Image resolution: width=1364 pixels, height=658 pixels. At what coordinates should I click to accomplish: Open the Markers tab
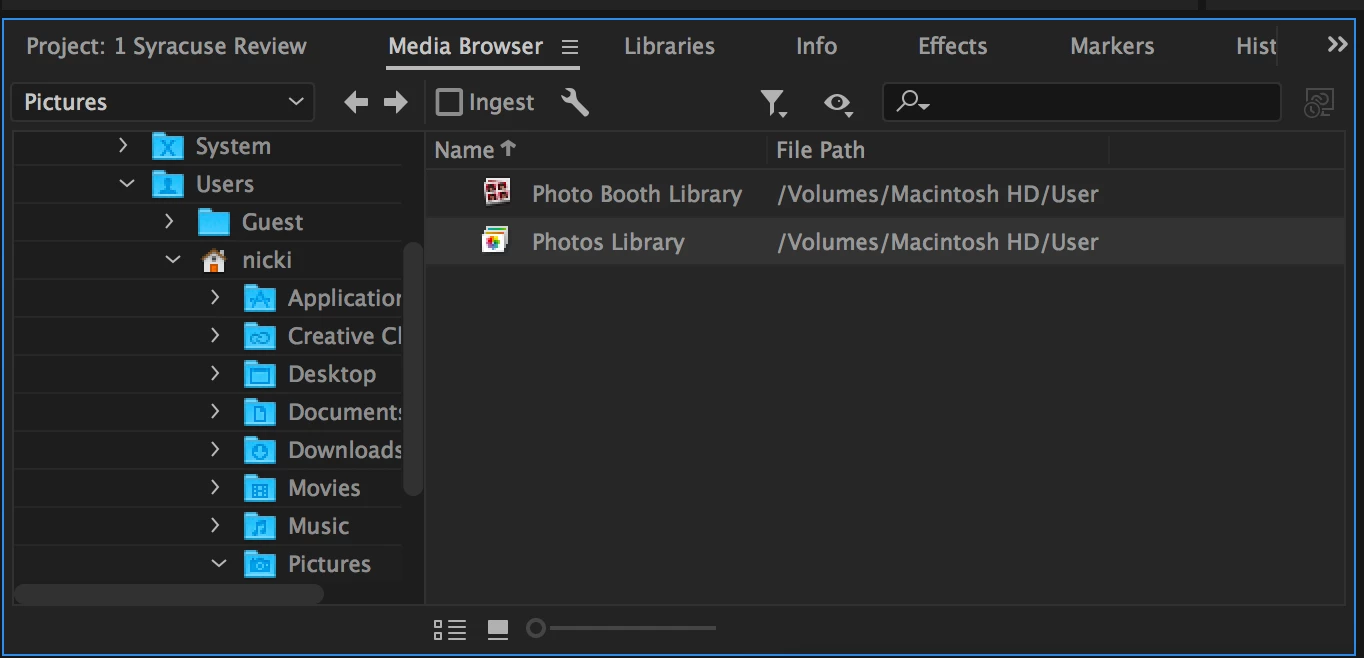point(1112,47)
